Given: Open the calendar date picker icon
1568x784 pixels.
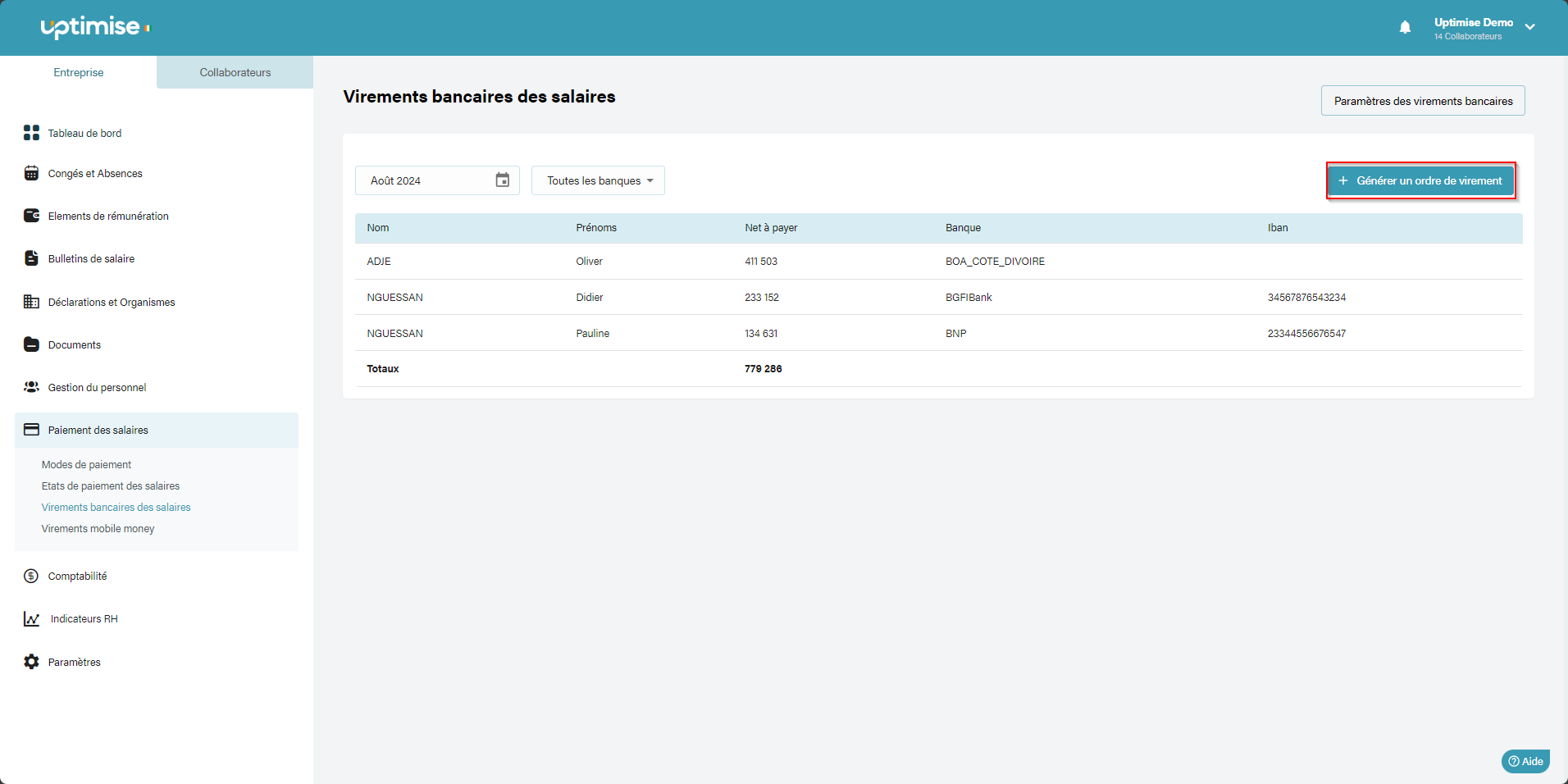Looking at the screenshot, I should (502, 180).
